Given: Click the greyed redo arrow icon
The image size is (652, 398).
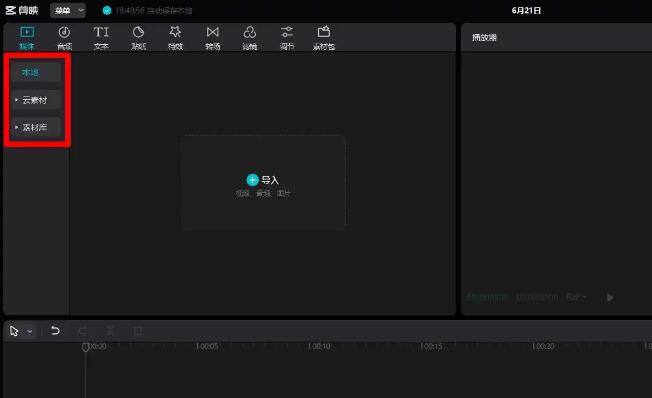Looking at the screenshot, I should [83, 331].
